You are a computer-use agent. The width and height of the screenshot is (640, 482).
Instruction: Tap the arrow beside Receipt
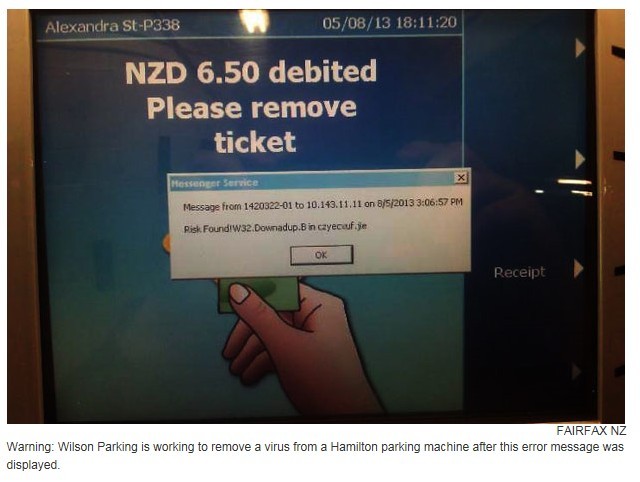tap(578, 269)
